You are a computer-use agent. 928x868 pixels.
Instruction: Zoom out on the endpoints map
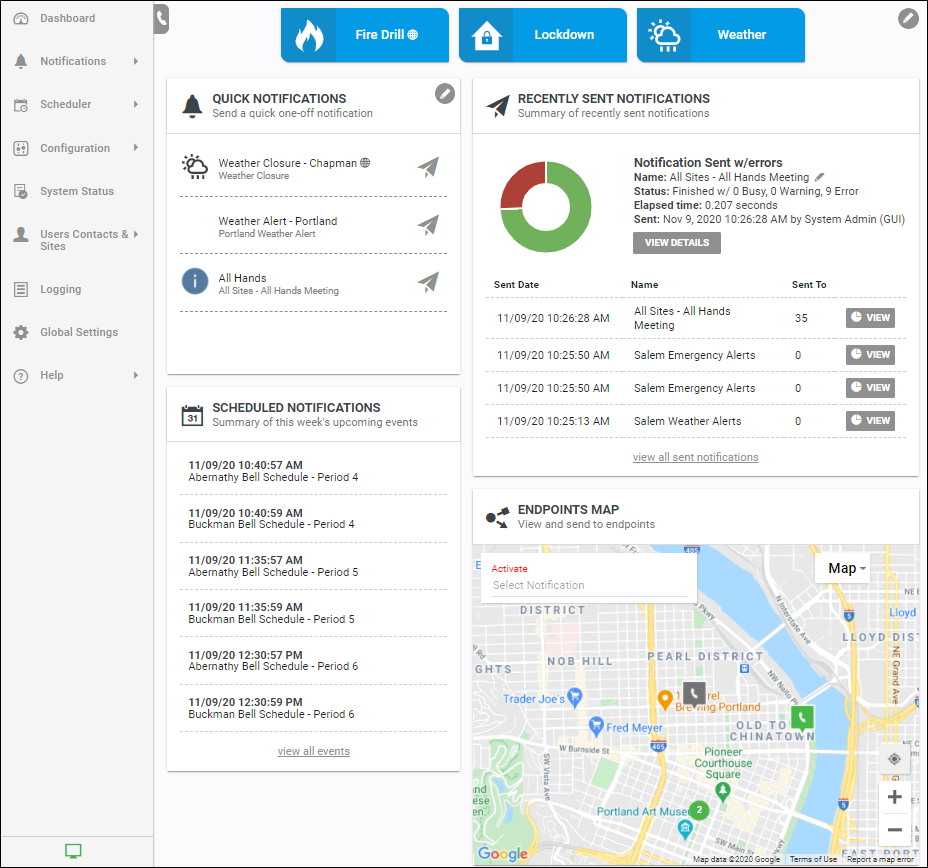894,830
